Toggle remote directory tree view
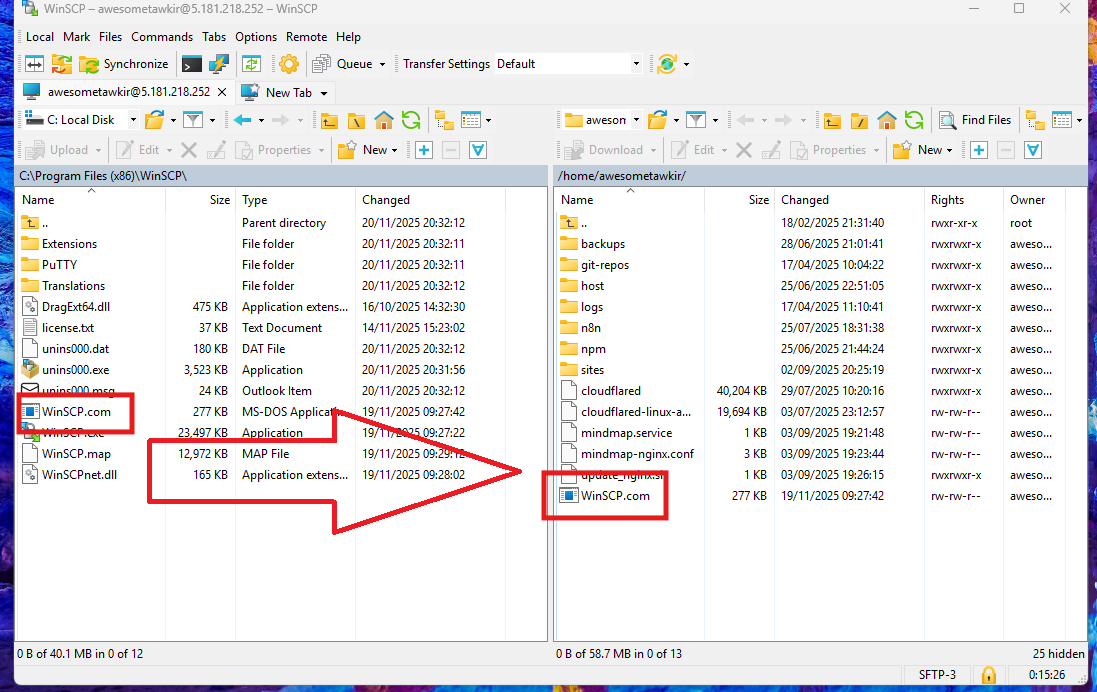Screen dimensions: 1097x692 point(1036,120)
